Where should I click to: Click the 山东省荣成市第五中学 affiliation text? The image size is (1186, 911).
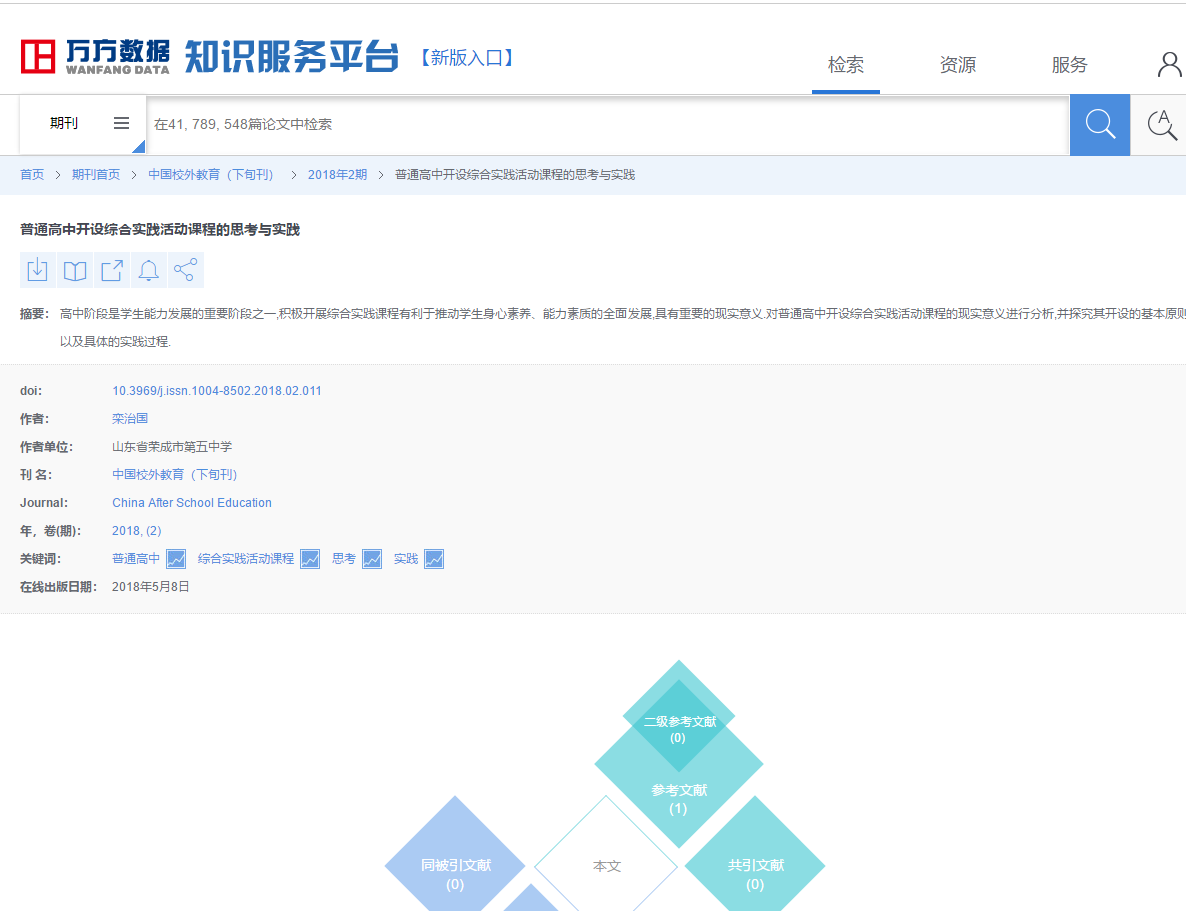tap(172, 447)
